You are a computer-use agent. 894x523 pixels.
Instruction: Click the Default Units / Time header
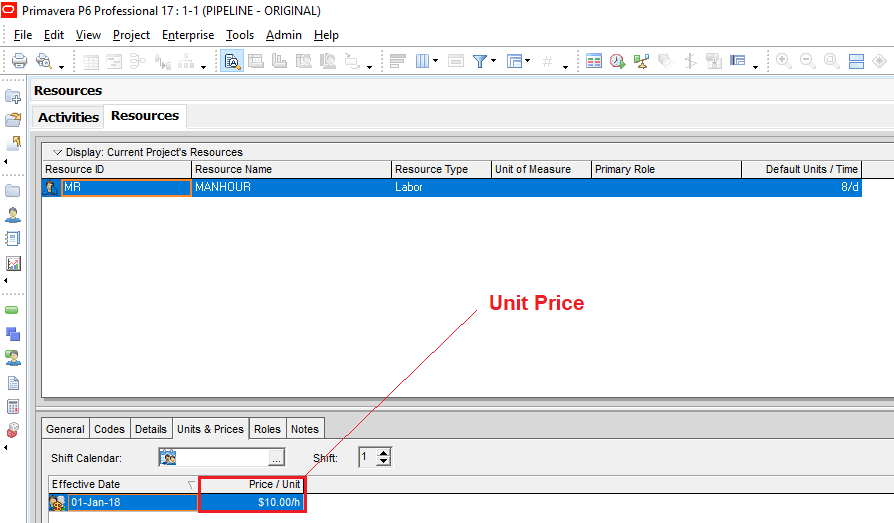801,169
